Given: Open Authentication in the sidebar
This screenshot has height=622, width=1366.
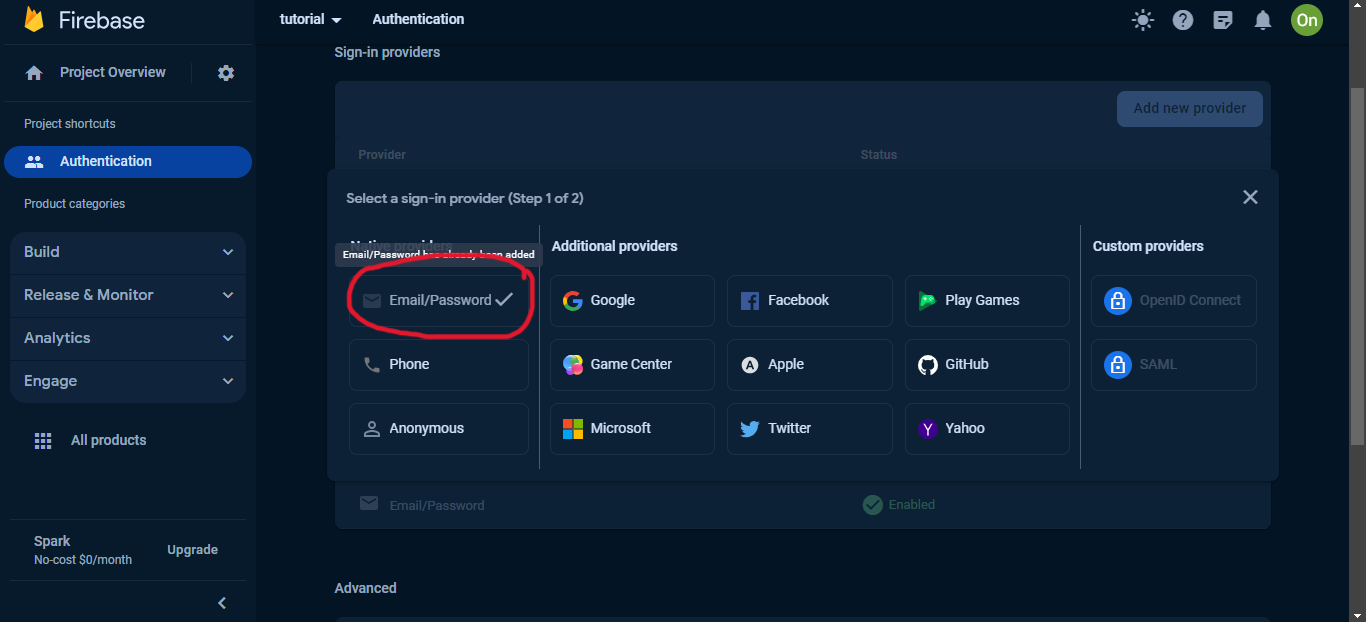Looking at the screenshot, I should (x=128, y=161).
